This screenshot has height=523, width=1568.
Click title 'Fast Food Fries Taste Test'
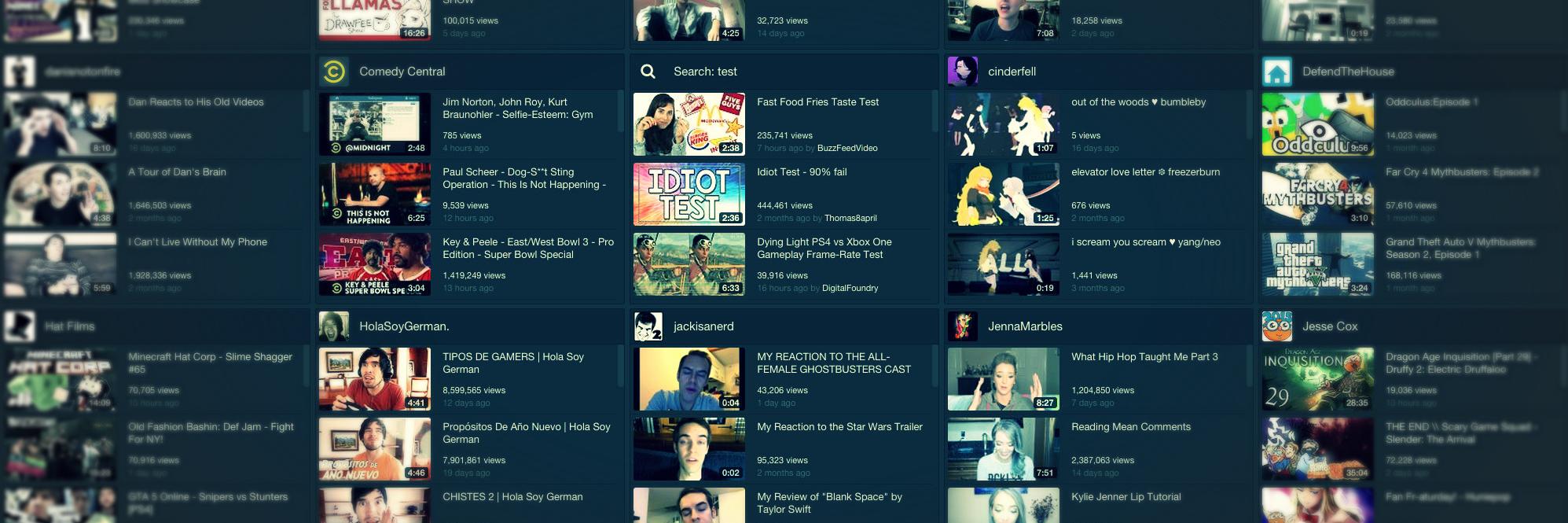pos(817,102)
